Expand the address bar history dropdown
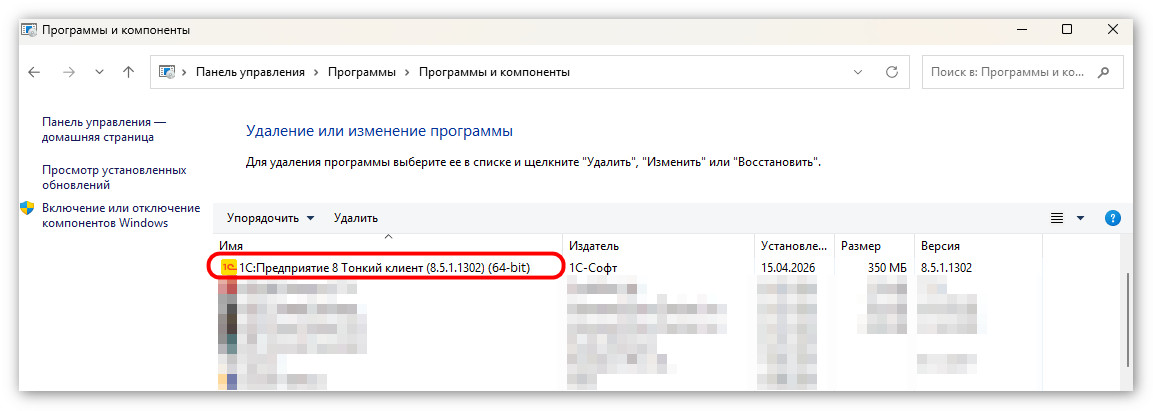The height and width of the screenshot is (411, 1153). pyautogui.click(x=857, y=72)
